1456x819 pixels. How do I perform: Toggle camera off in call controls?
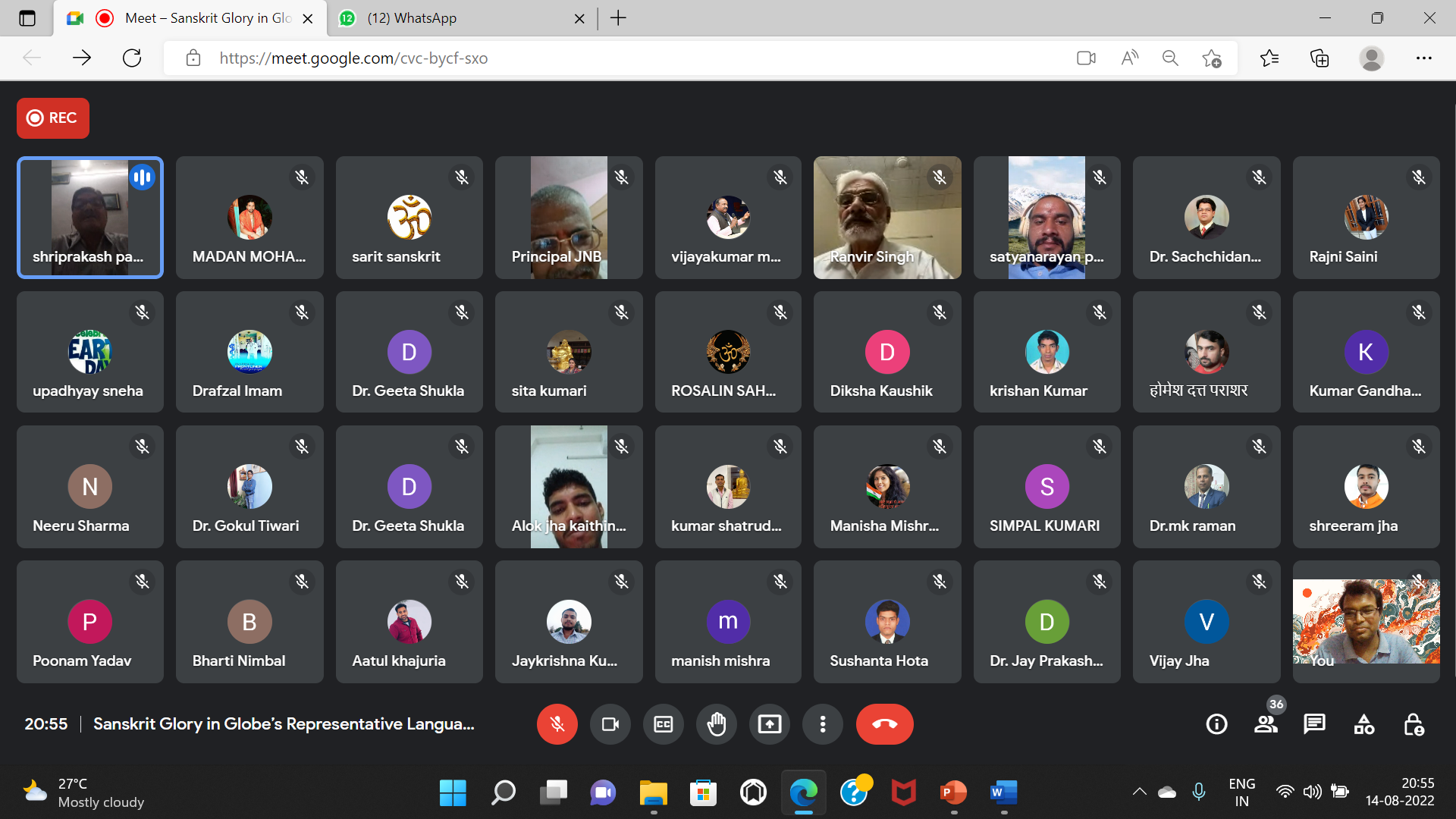pyautogui.click(x=610, y=724)
